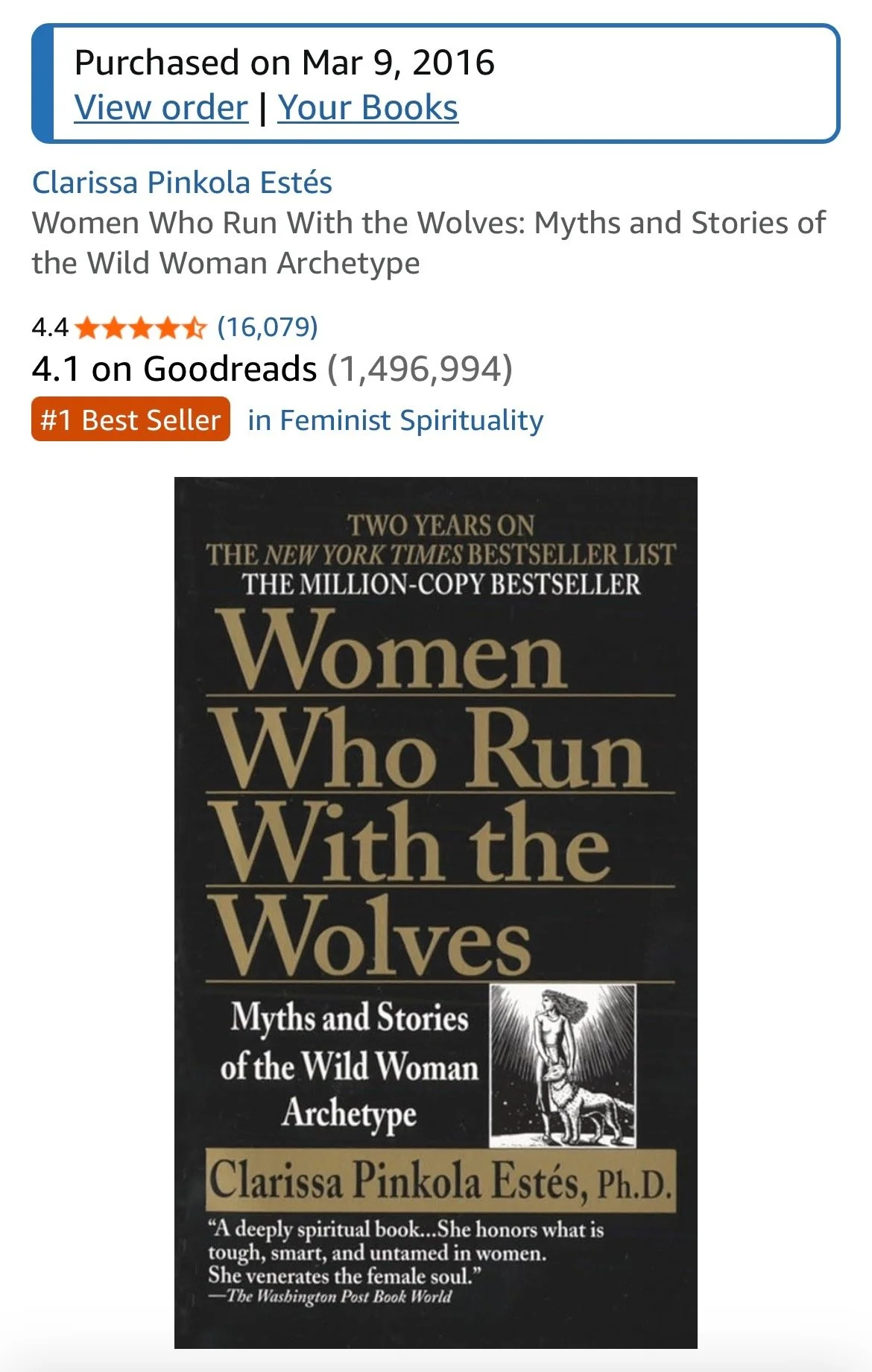
Task: Click the Washington Post quote on the cover
Action: point(406,1262)
